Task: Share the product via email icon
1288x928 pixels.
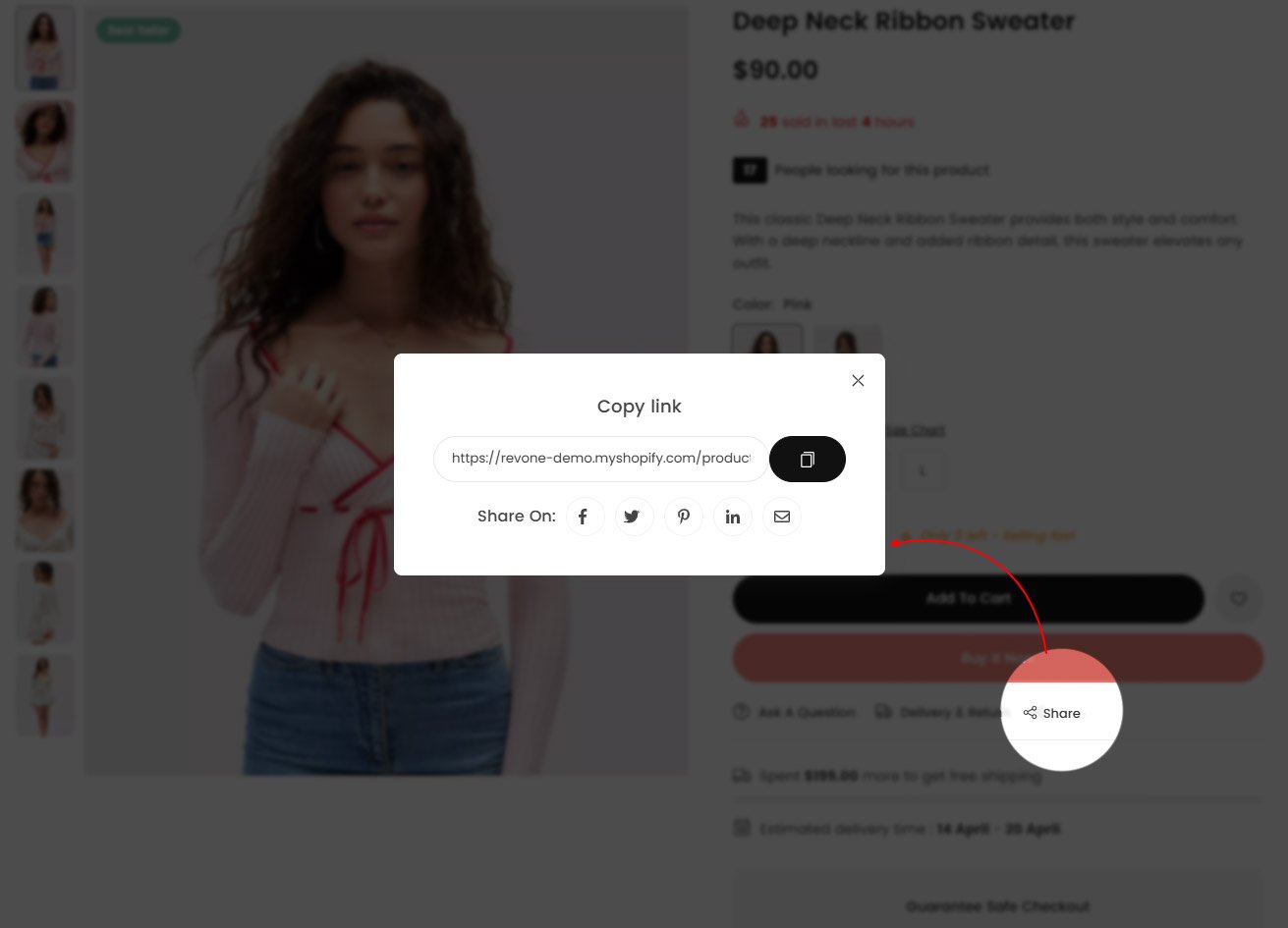Action: [781, 517]
